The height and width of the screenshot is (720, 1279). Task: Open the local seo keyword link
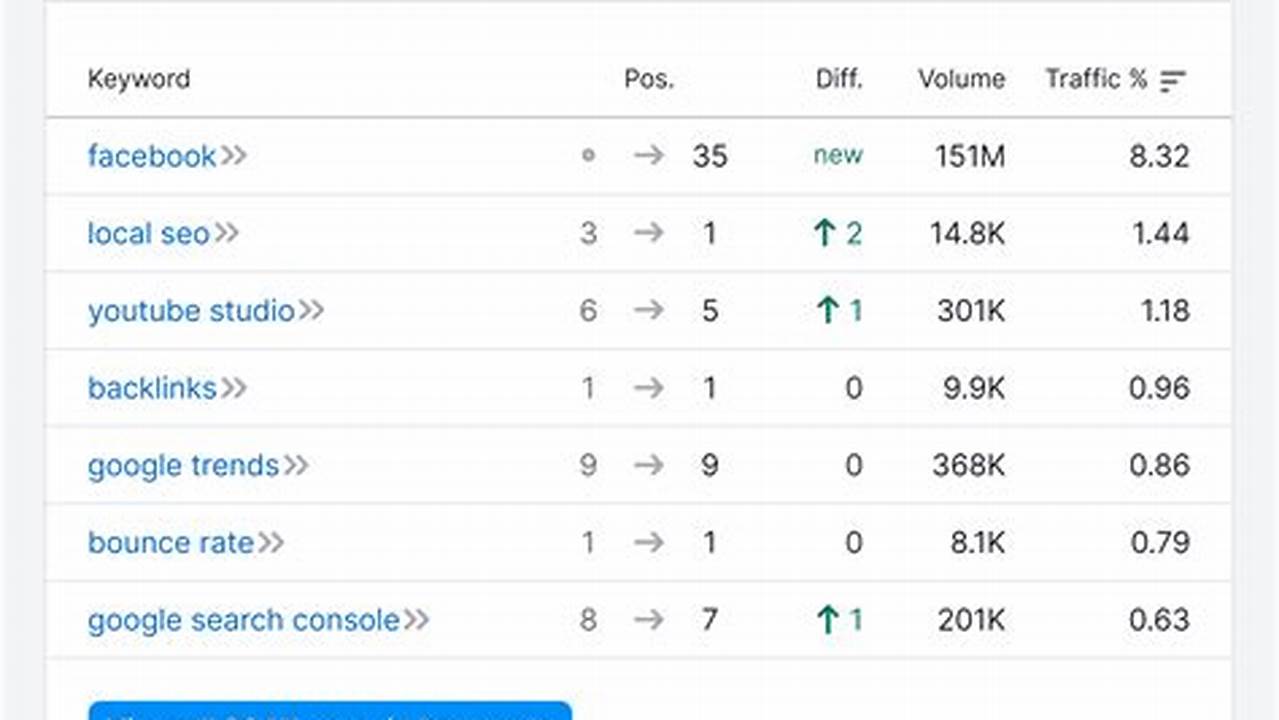tap(149, 233)
